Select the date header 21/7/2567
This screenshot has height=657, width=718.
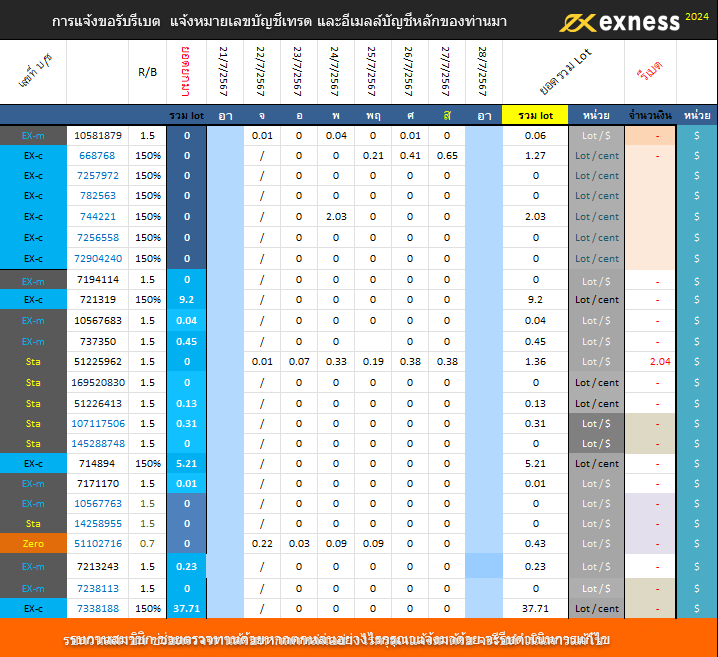223,71
